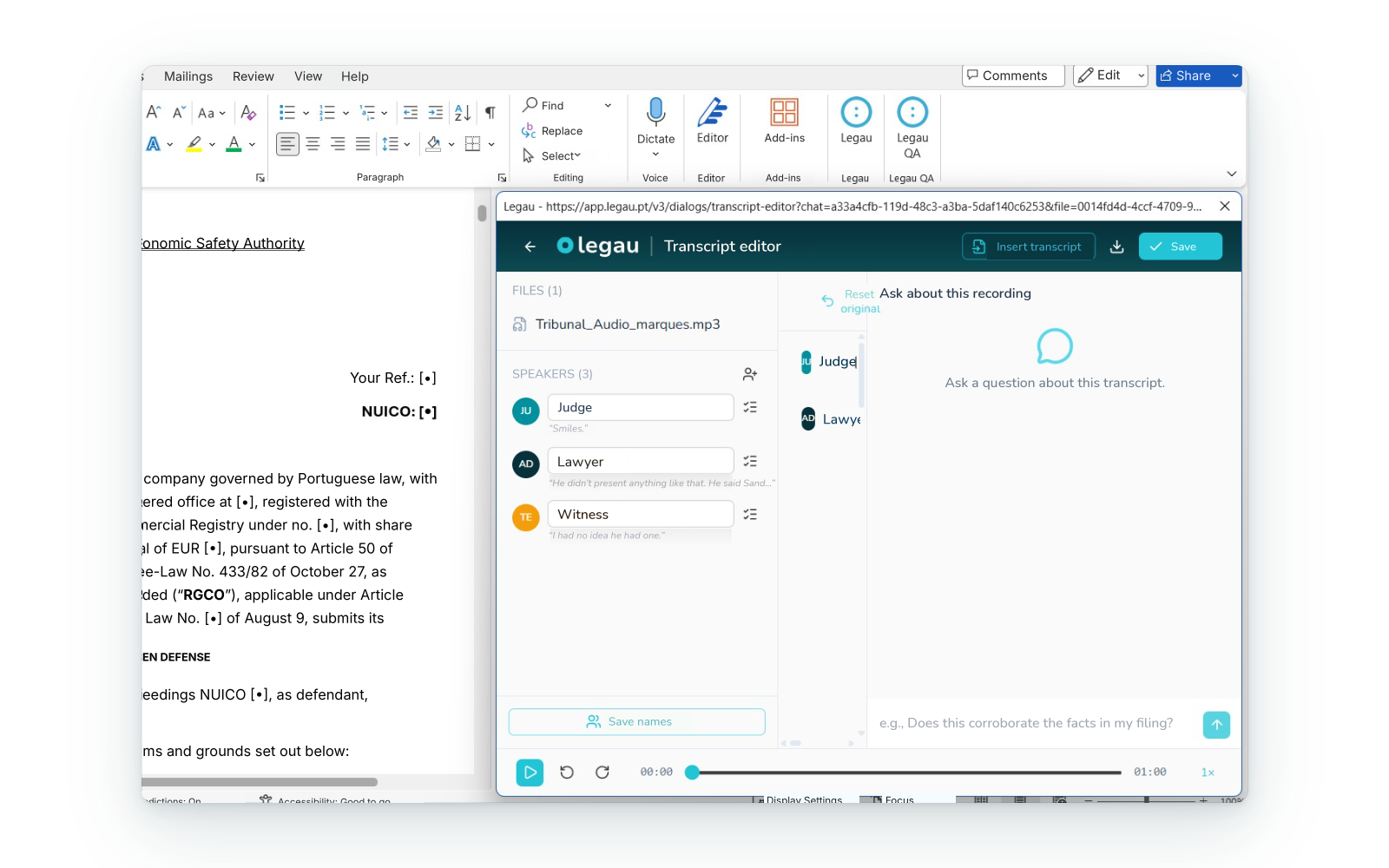Screen dimensions: 1389x868
Task: Pick the text highlight color
Action: coord(194,144)
